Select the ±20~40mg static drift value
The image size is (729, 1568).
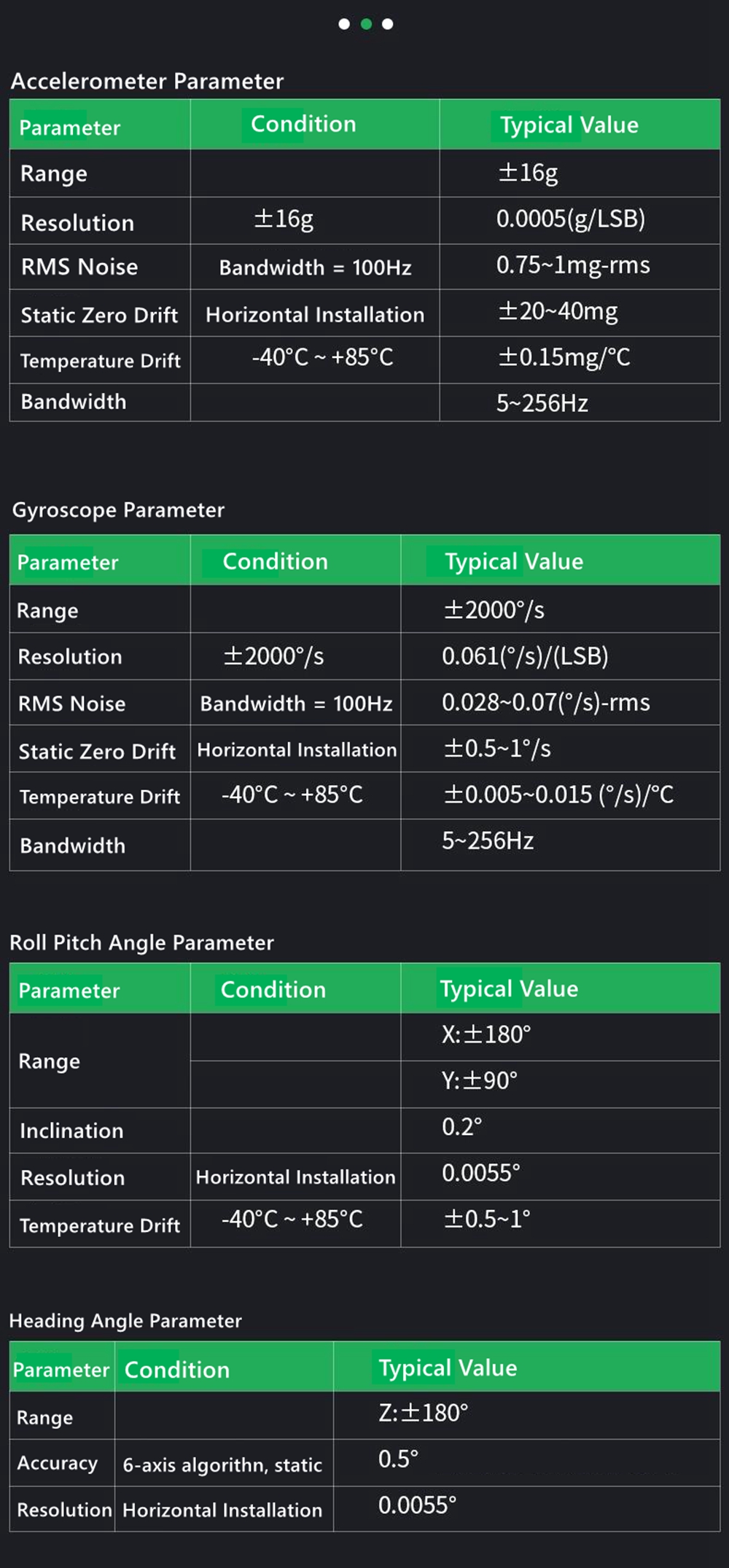click(558, 312)
